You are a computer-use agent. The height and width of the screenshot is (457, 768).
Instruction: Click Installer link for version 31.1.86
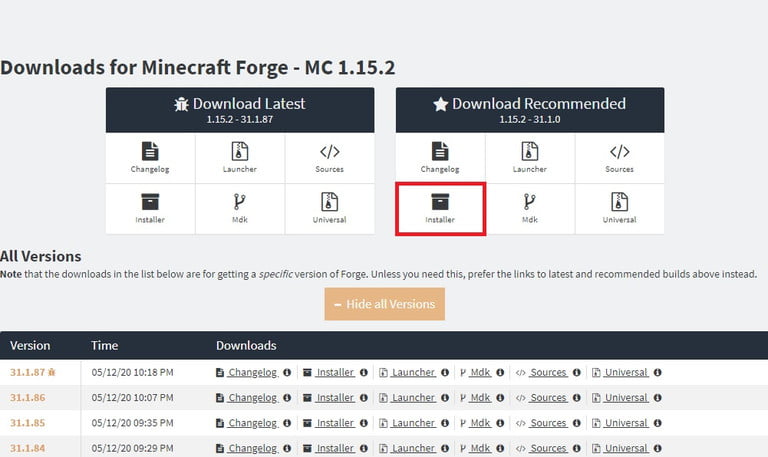(335, 398)
